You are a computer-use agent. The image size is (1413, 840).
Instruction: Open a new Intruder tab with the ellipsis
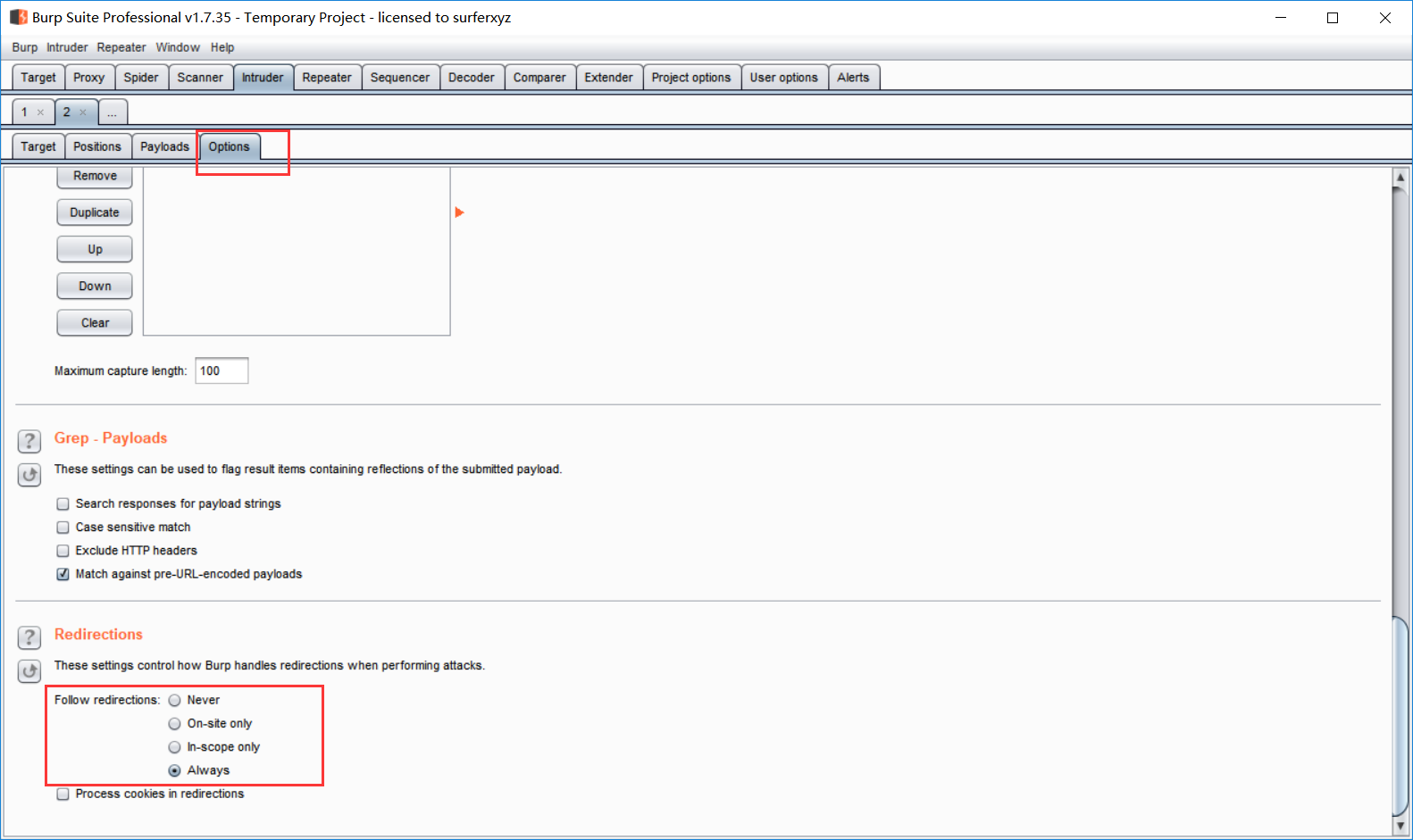pos(113,112)
